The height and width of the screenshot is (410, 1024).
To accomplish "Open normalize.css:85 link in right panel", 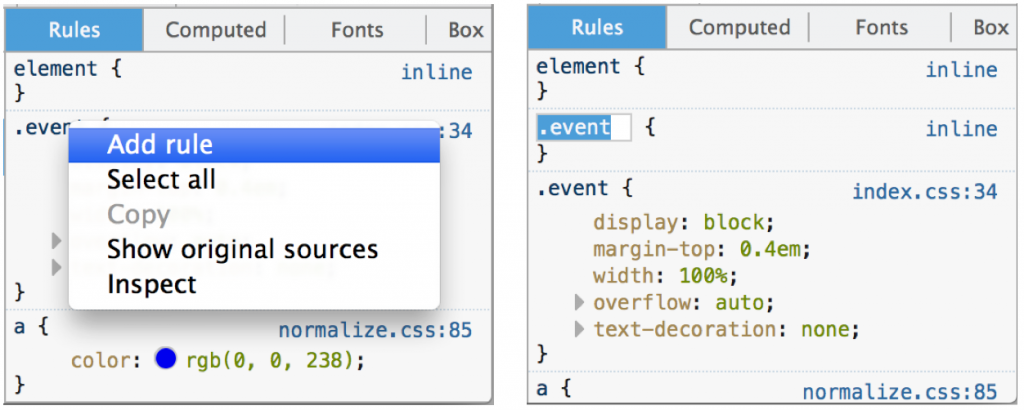I will [899, 392].
